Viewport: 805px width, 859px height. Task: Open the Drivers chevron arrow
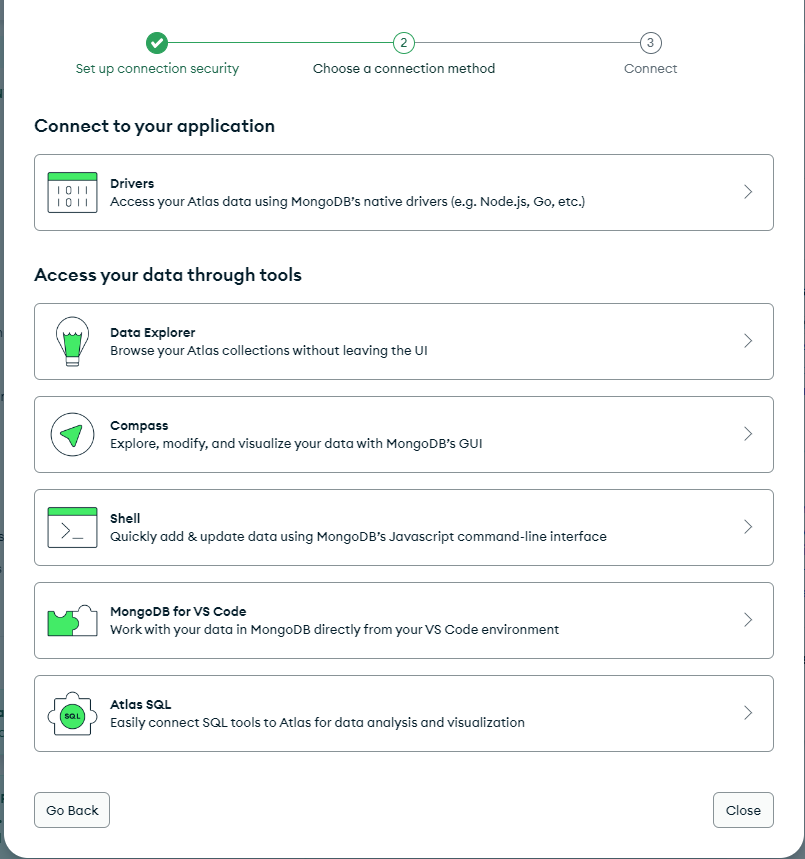click(748, 192)
